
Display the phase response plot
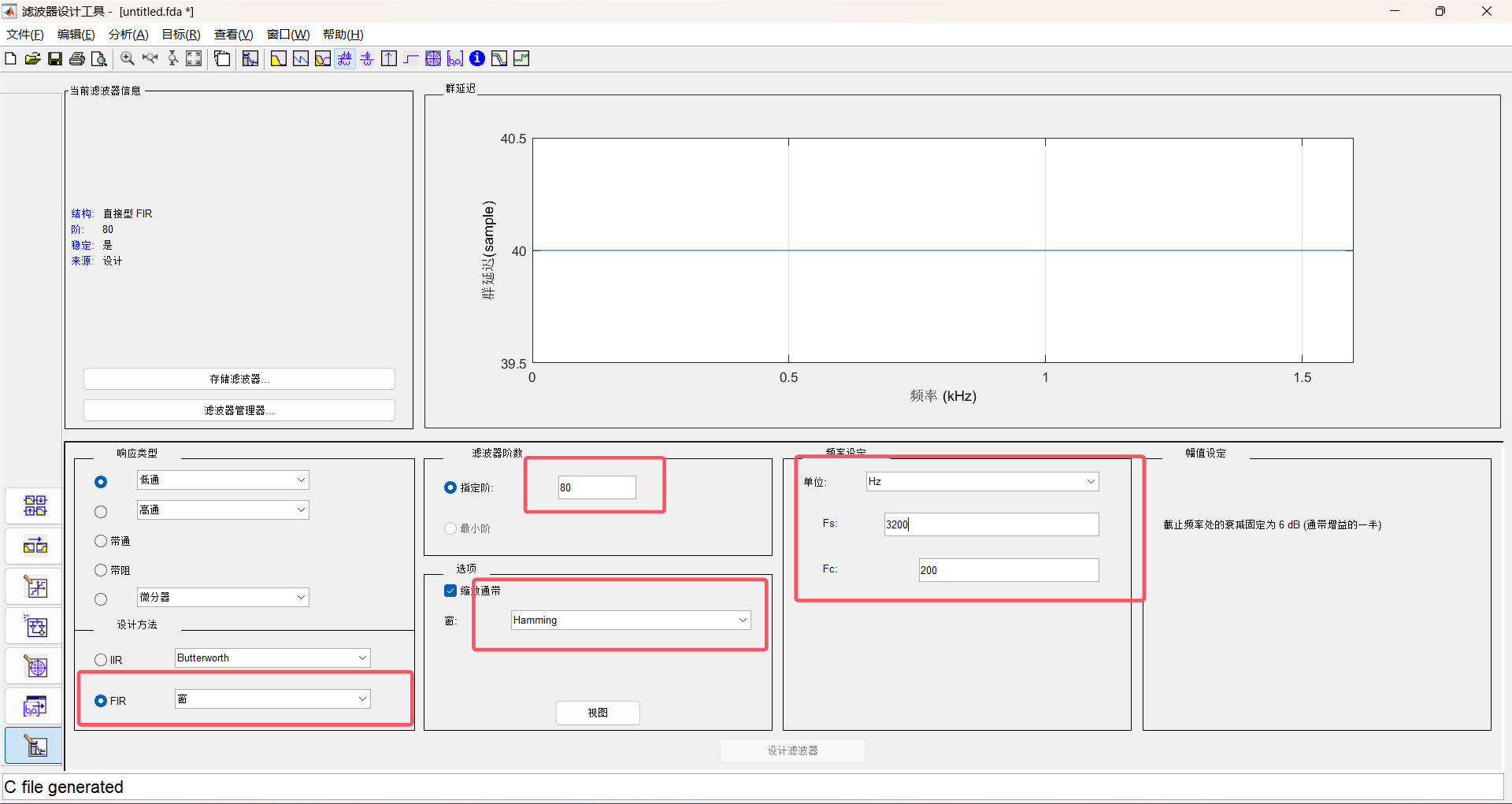pyautogui.click(x=301, y=58)
